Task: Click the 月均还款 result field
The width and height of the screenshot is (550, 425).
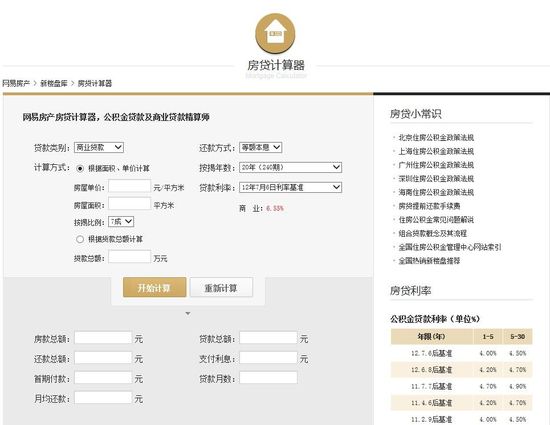Action: coord(103,398)
